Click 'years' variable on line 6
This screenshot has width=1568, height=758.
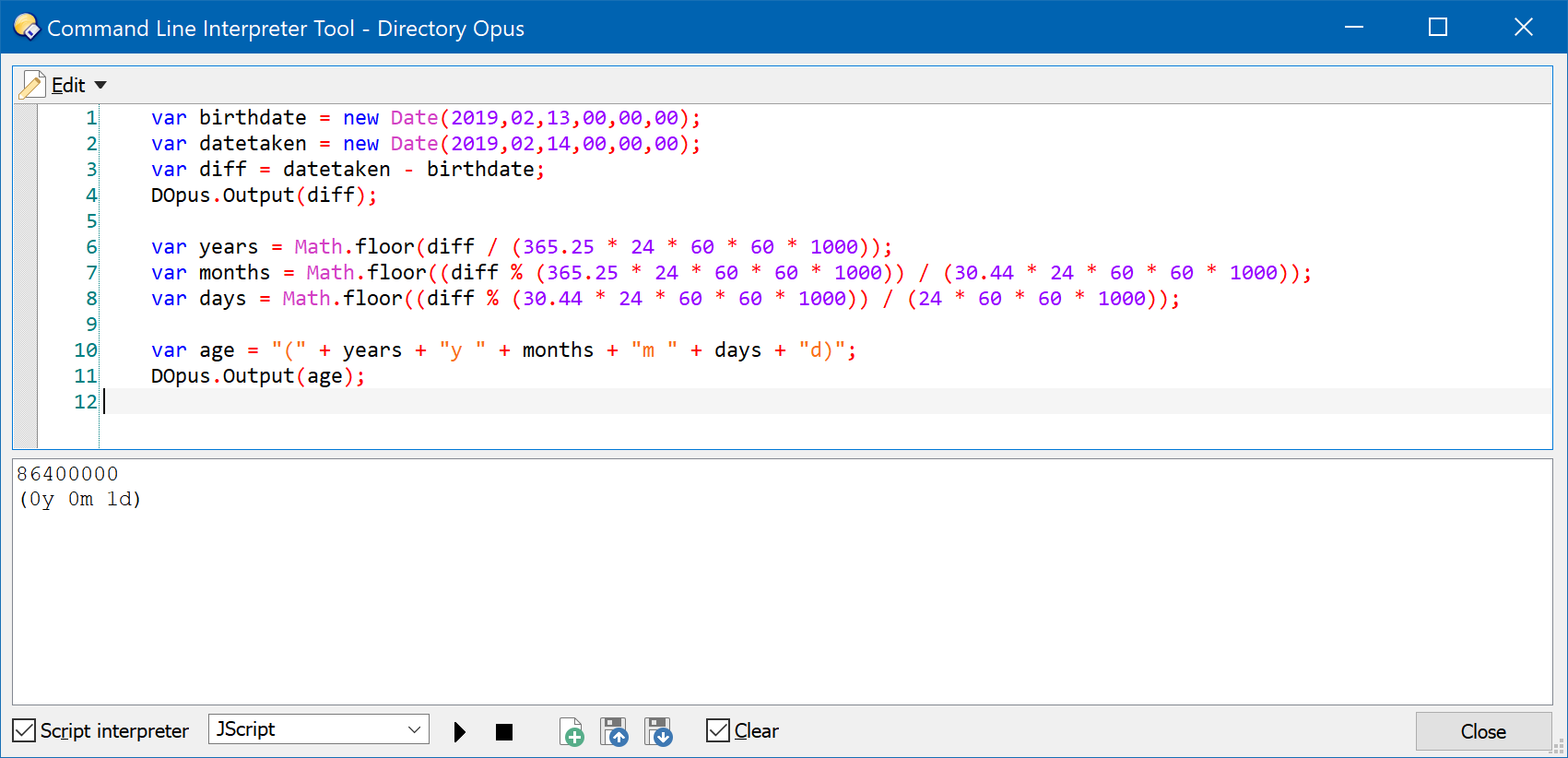(x=229, y=247)
